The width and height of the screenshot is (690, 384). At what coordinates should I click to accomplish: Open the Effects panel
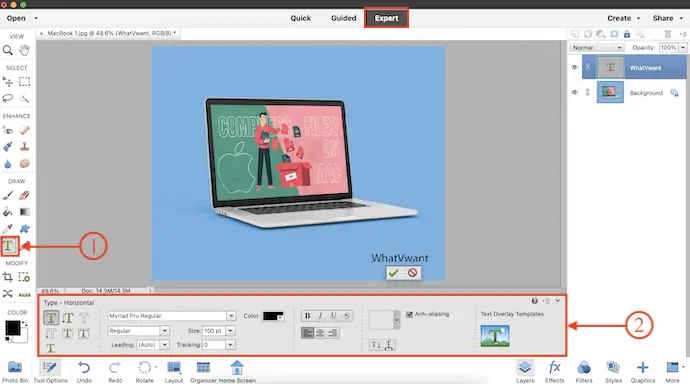pos(554,372)
